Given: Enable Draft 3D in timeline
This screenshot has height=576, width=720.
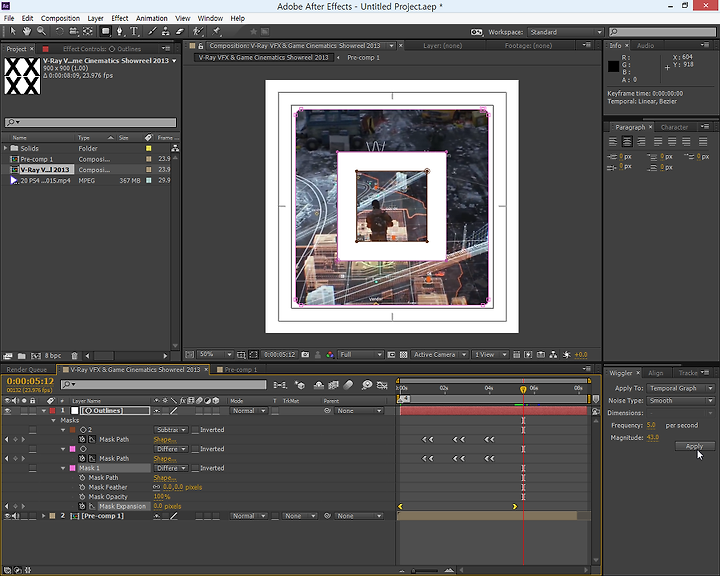Looking at the screenshot, I should point(300,385).
